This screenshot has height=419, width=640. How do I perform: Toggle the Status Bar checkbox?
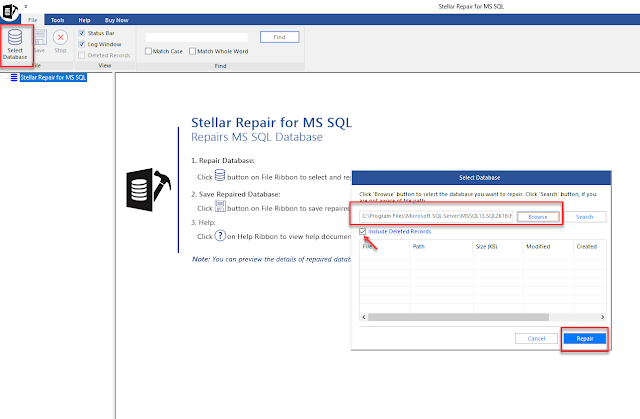click(x=82, y=33)
